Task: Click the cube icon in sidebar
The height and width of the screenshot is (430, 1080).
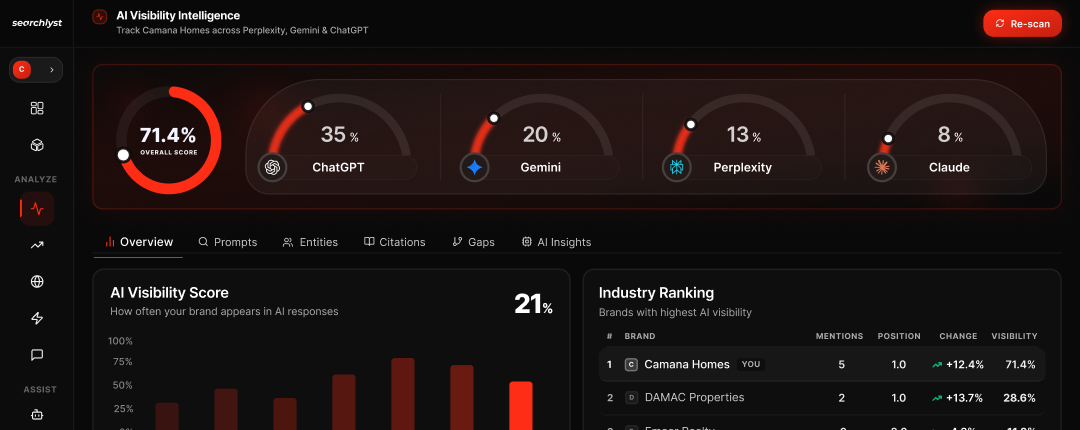Action: 37,146
